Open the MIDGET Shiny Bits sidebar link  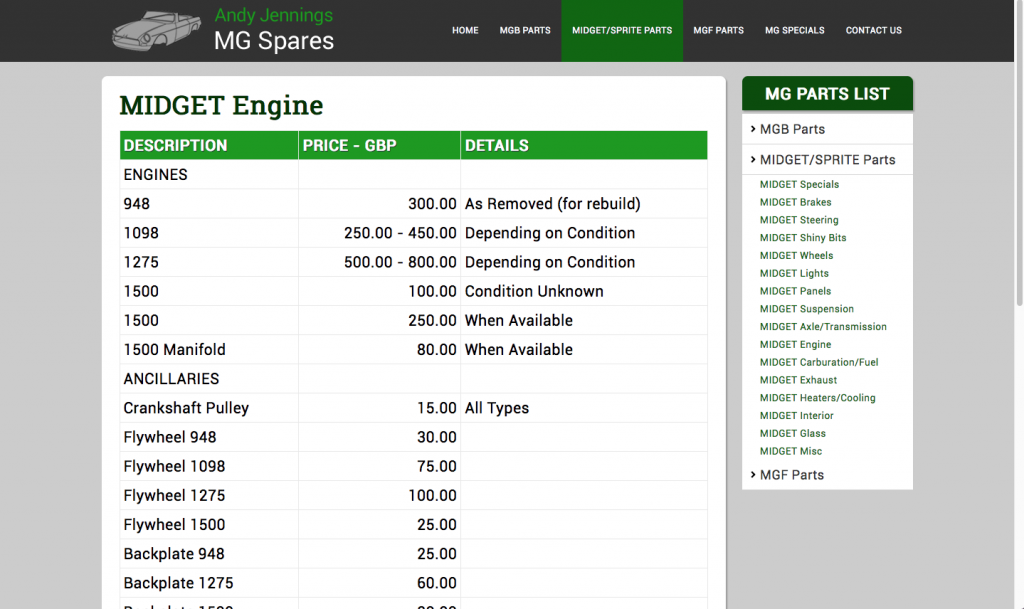(803, 238)
